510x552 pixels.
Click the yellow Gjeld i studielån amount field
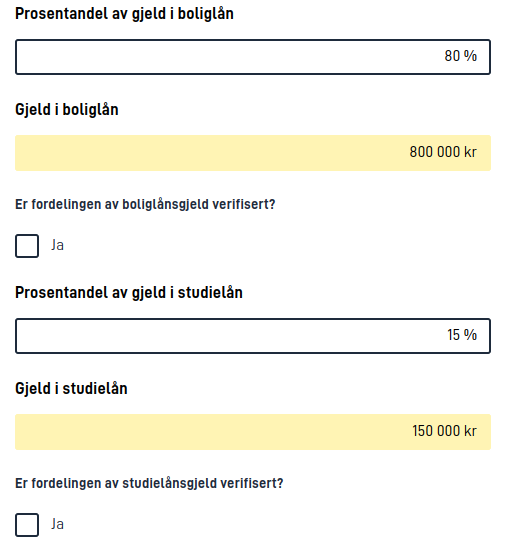click(x=253, y=432)
